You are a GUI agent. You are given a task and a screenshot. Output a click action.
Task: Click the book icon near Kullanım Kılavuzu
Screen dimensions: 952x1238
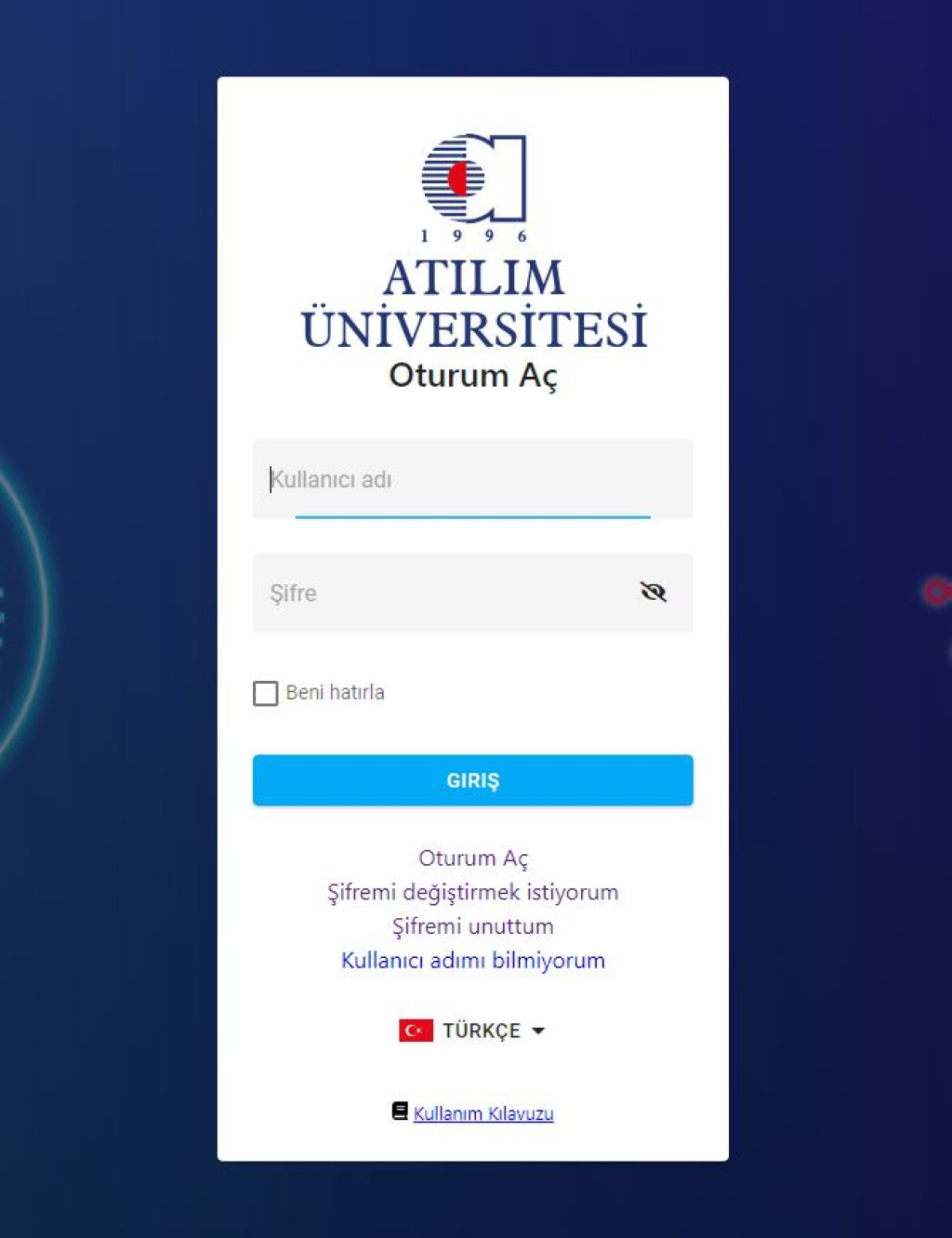click(400, 1112)
